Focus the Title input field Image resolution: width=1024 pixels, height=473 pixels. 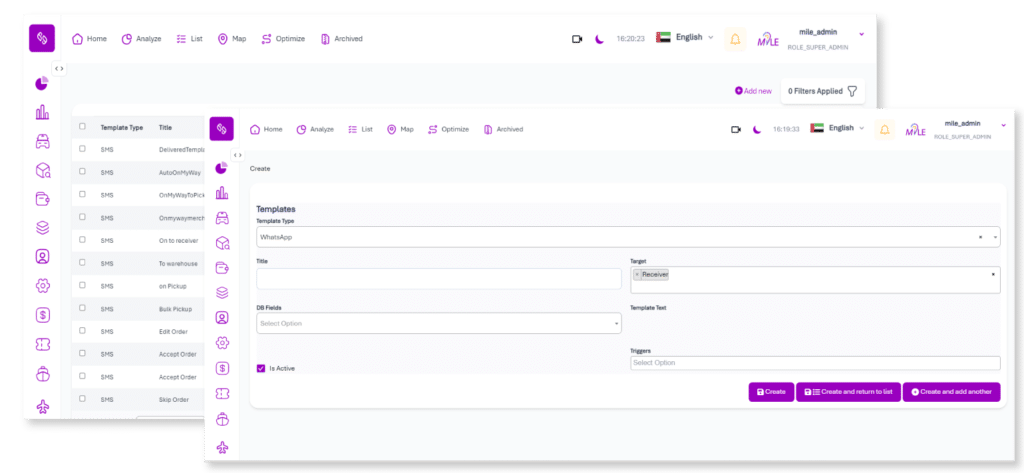tap(439, 279)
